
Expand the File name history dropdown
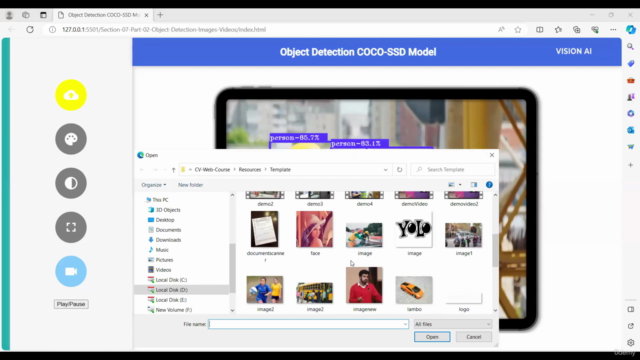point(405,324)
